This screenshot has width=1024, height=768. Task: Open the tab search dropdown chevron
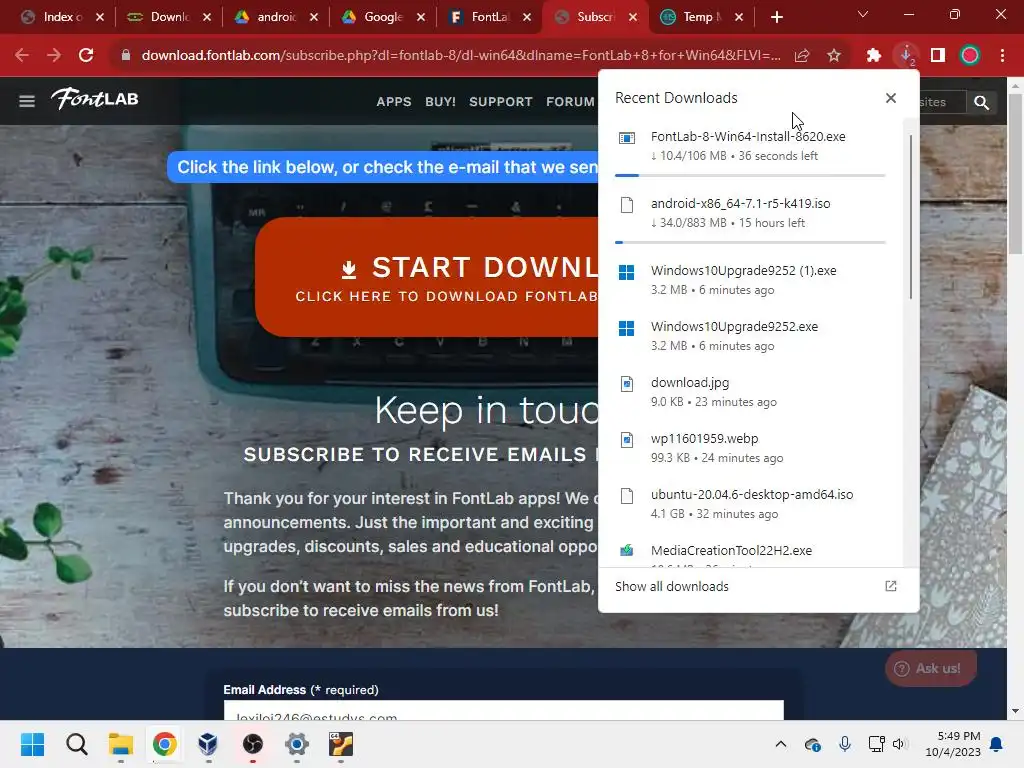pos(863,15)
